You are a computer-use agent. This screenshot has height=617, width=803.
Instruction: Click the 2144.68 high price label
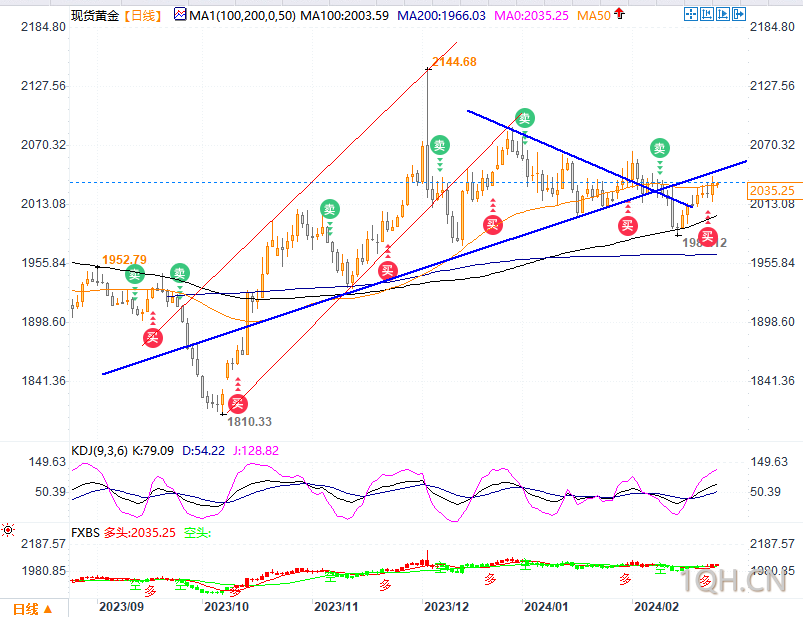coord(454,61)
